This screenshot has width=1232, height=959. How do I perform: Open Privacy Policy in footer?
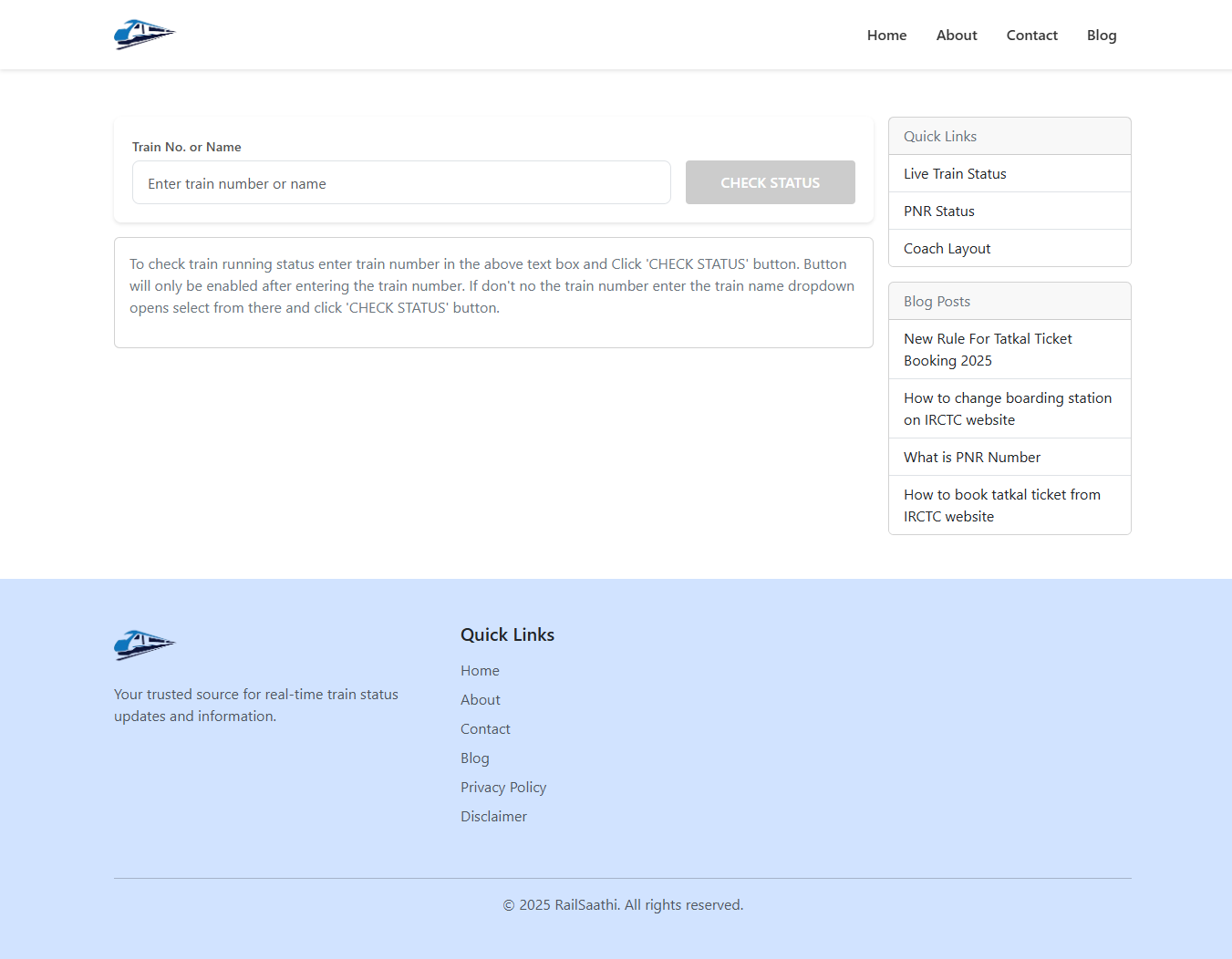(502, 788)
